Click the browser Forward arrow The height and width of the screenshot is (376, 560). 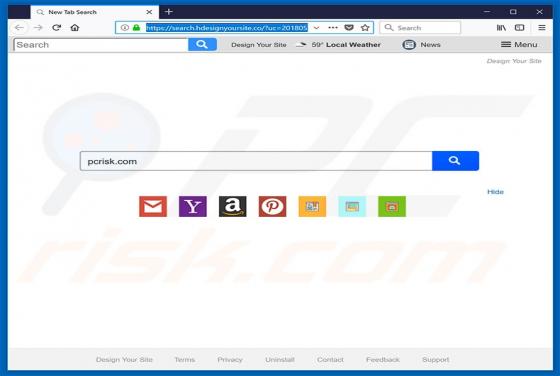(x=38, y=27)
